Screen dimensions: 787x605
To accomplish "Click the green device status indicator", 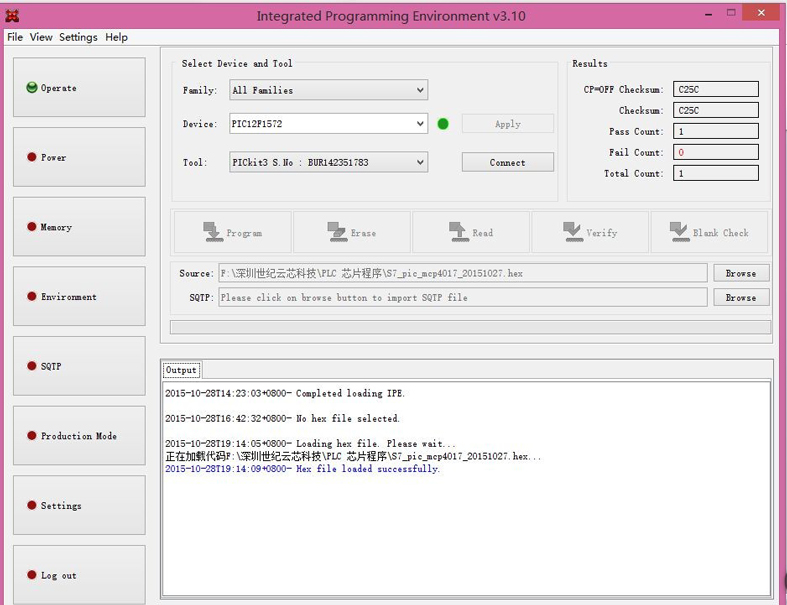I will tap(443, 124).
